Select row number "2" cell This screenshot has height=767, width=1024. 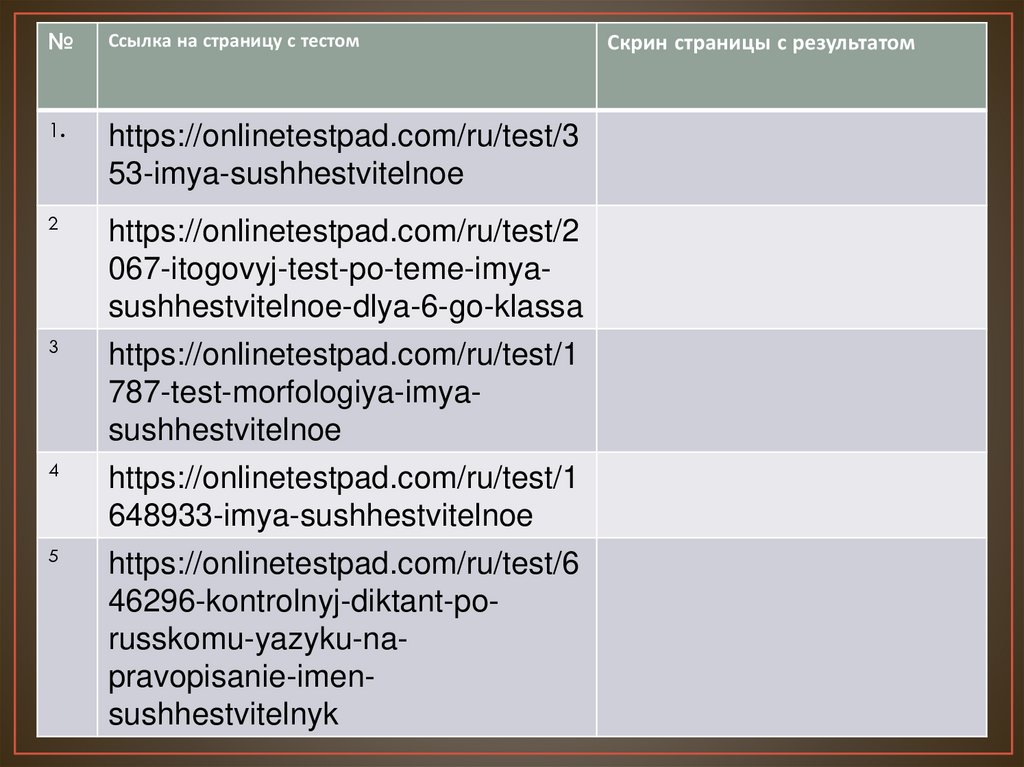(67, 267)
